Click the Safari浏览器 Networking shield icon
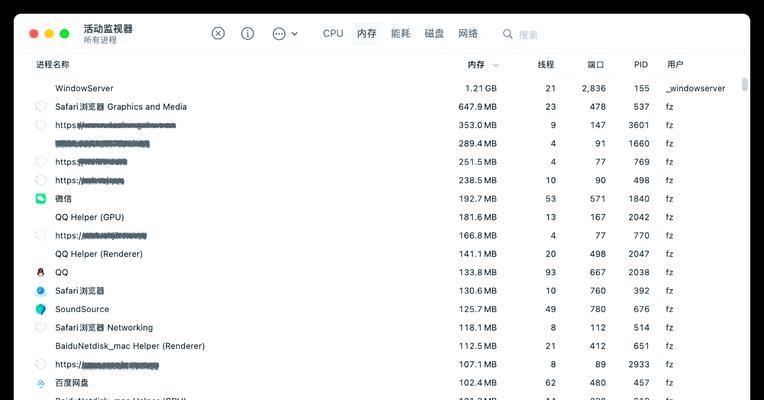764x400 pixels. click(41, 327)
